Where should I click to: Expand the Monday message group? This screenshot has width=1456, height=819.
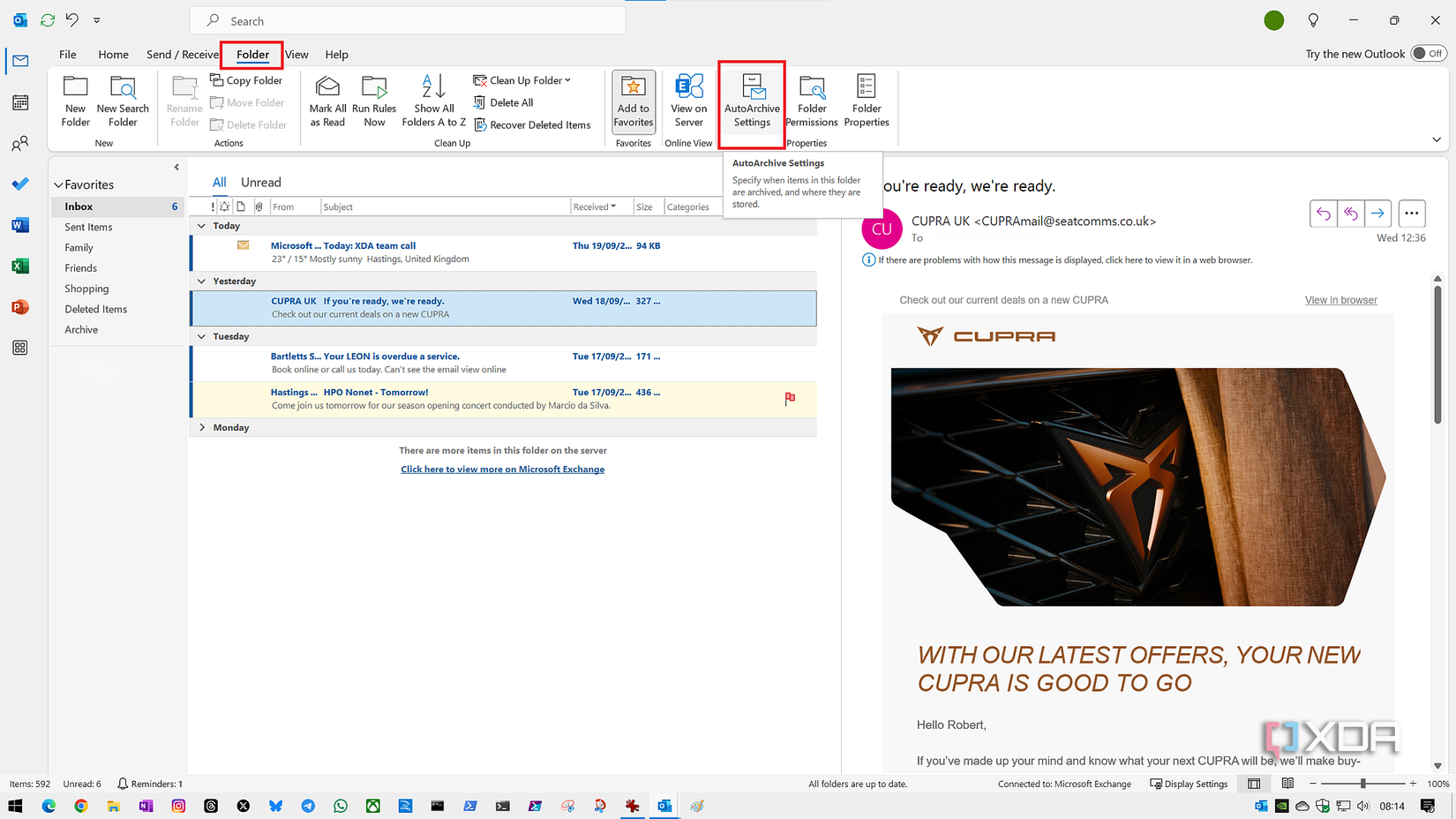(202, 427)
